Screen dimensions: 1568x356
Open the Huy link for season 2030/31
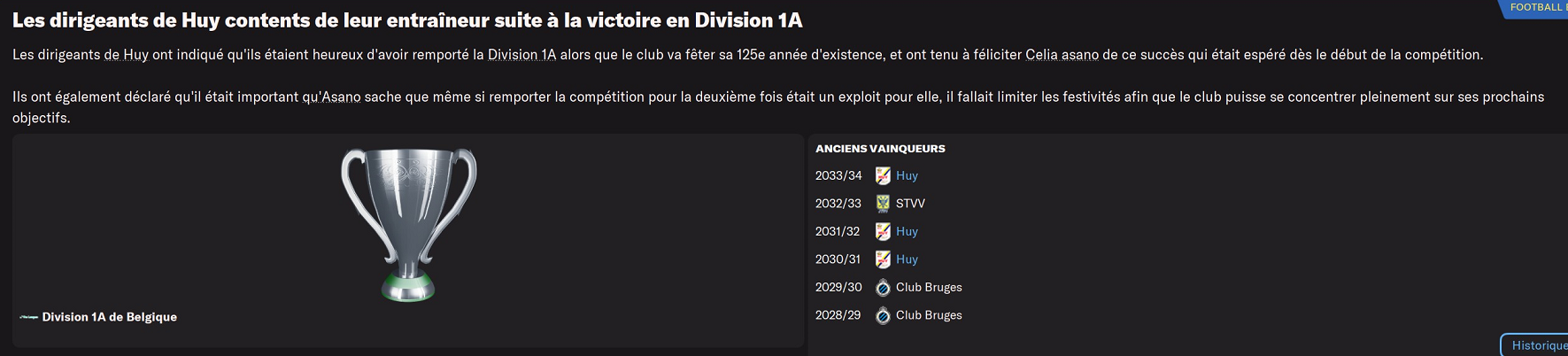(x=907, y=259)
